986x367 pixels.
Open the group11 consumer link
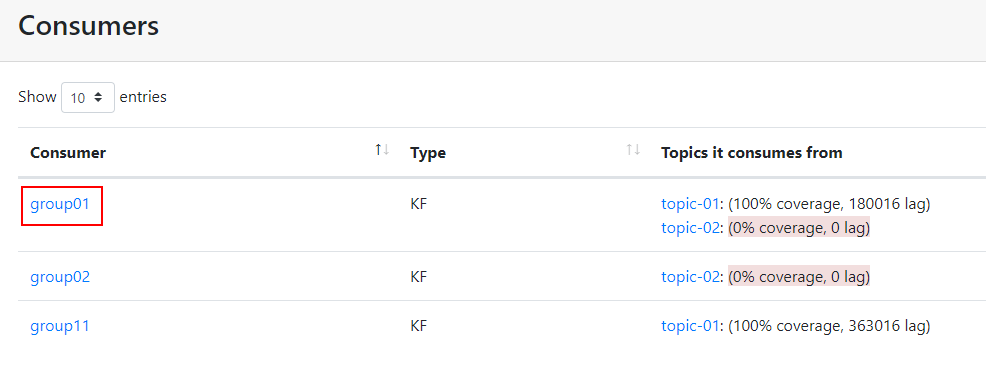click(60, 326)
